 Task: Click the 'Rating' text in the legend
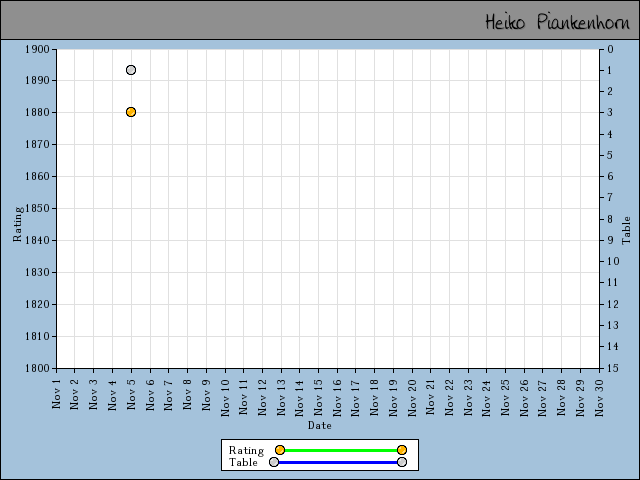pyautogui.click(x=246, y=450)
